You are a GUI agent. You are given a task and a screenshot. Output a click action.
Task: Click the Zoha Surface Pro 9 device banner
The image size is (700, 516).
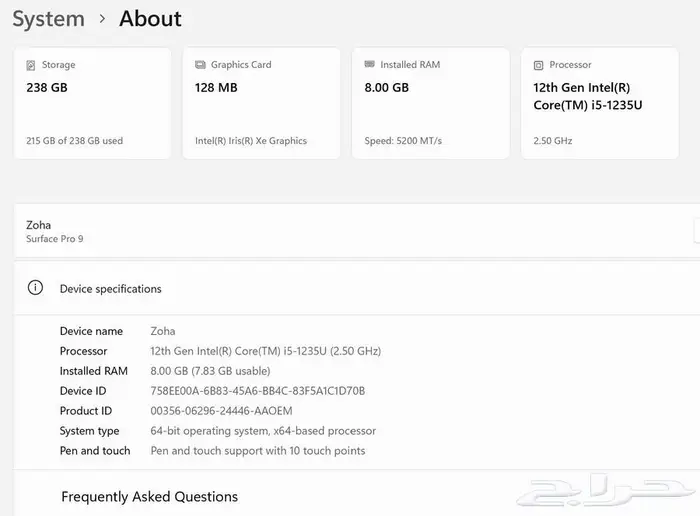(x=350, y=231)
